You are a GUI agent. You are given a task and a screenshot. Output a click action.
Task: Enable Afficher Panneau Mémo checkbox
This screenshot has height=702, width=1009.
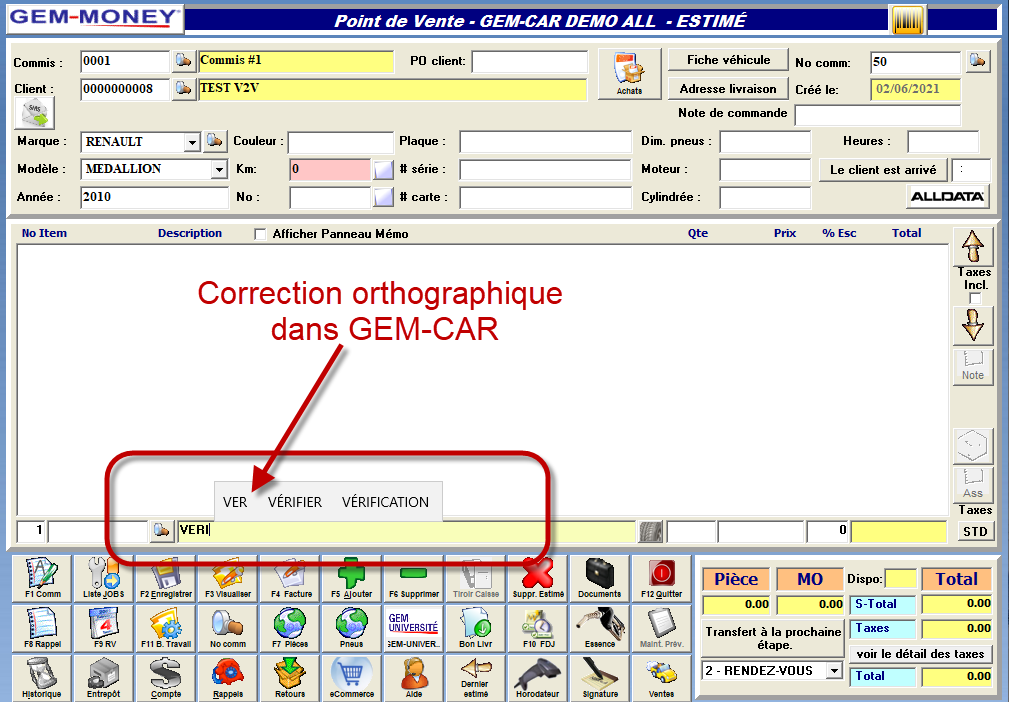(260, 234)
